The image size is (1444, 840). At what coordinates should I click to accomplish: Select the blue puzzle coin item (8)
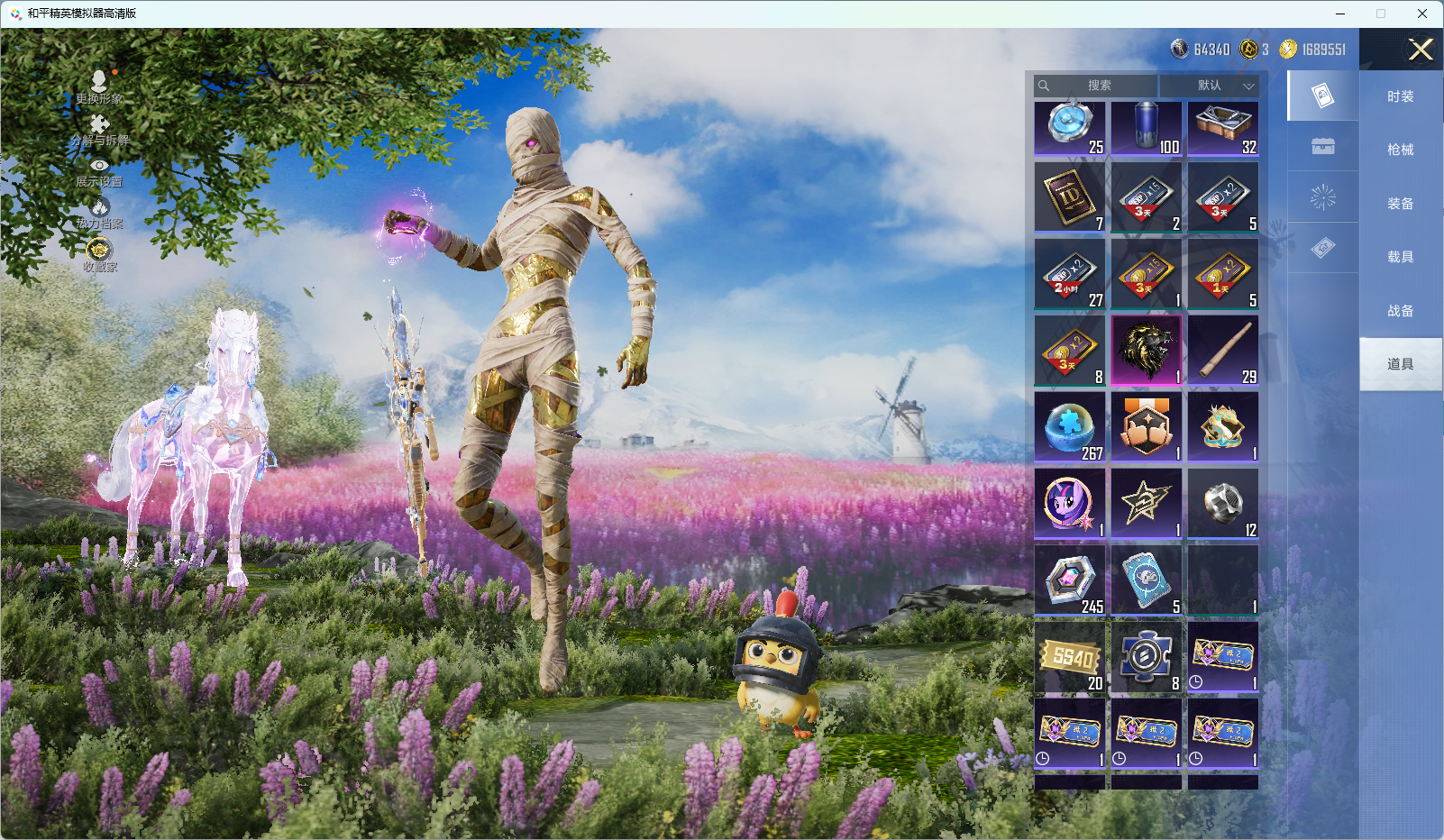(x=1147, y=657)
